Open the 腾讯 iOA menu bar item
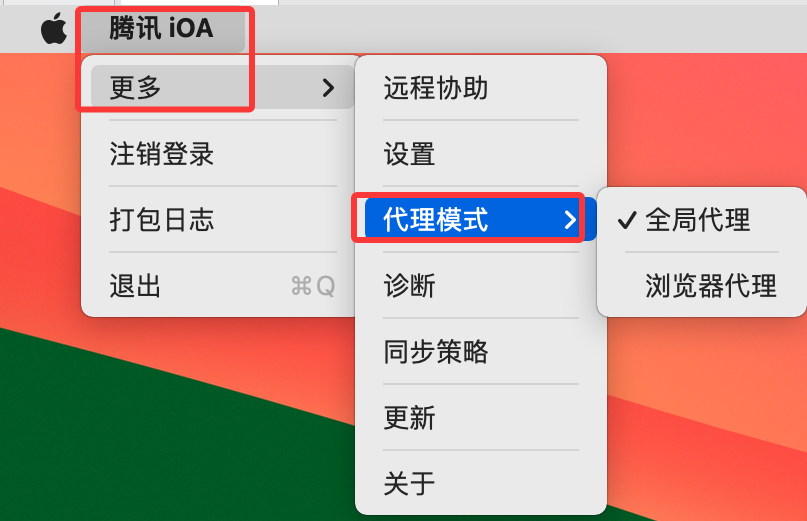 pos(161,28)
